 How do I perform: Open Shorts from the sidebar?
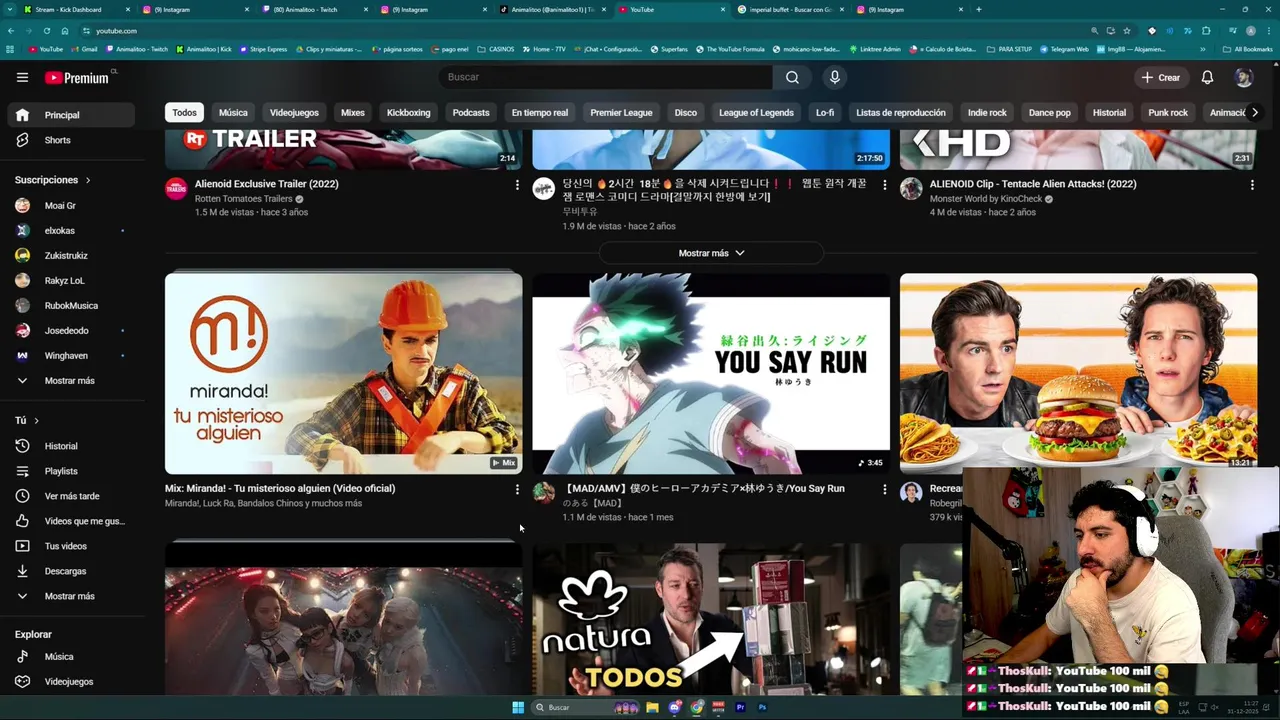click(x=70, y=140)
